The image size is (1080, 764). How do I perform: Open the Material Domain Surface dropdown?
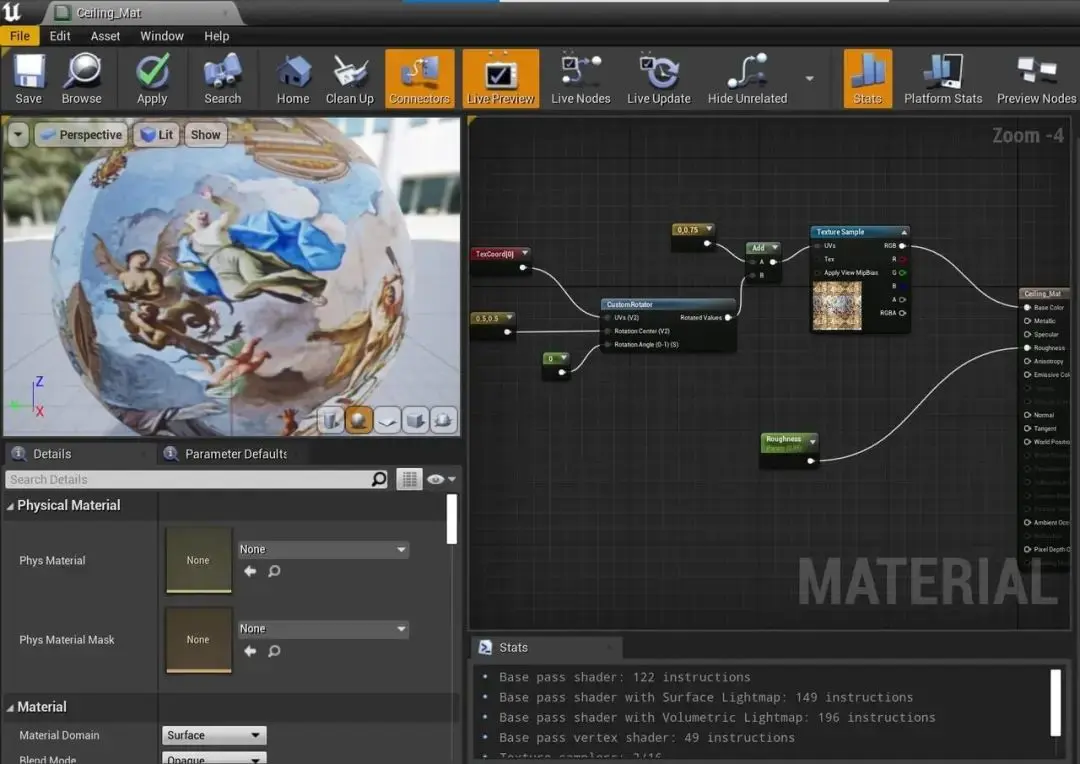[214, 735]
